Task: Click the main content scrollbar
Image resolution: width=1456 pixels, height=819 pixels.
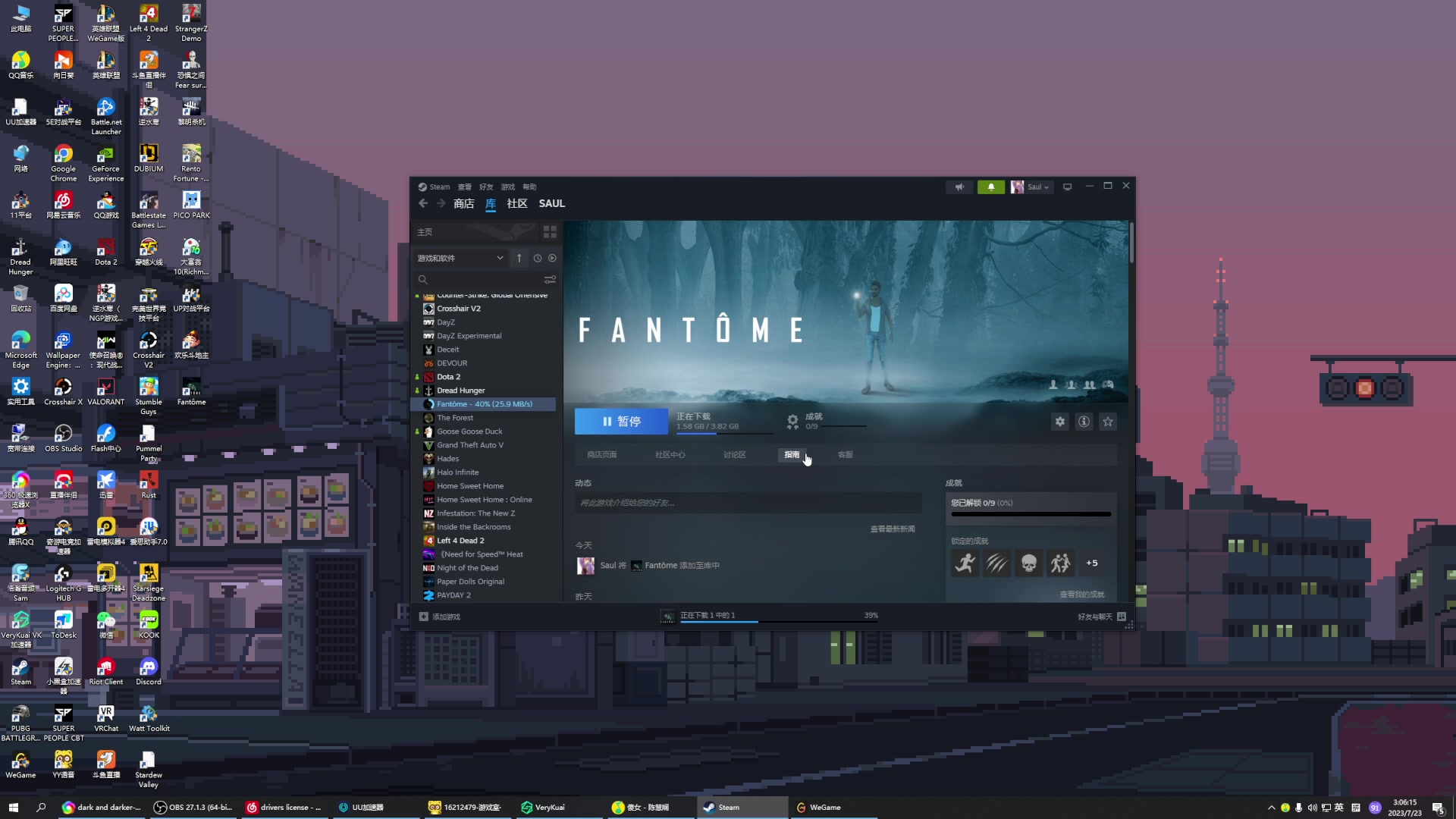Action: pyautogui.click(x=1131, y=243)
